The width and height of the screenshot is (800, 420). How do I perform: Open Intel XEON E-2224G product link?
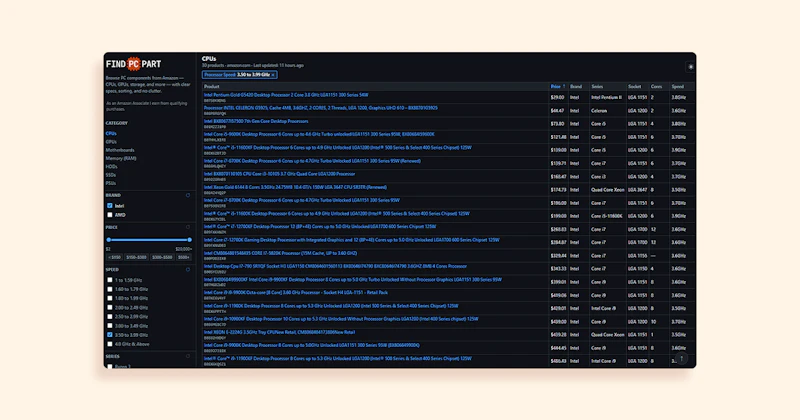279,332
